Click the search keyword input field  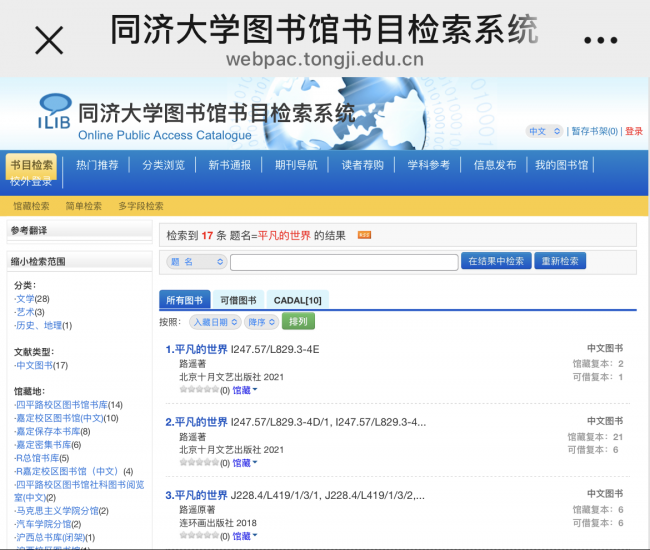click(x=344, y=262)
